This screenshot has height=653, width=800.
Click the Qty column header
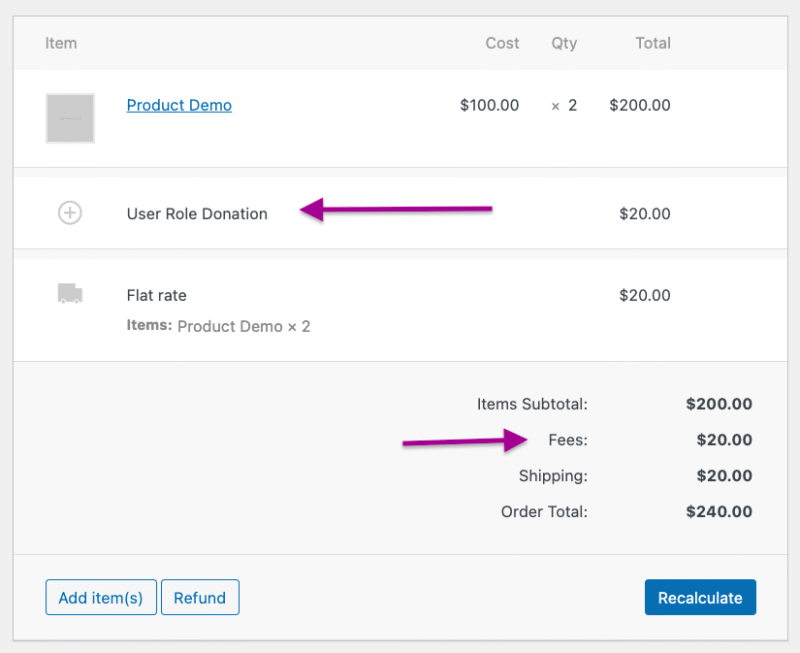click(564, 43)
